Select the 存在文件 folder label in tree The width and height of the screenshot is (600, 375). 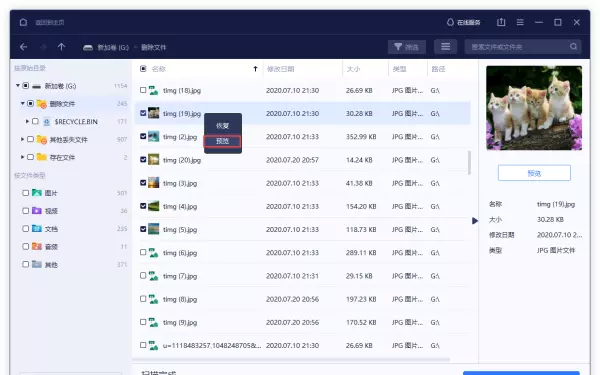point(62,157)
